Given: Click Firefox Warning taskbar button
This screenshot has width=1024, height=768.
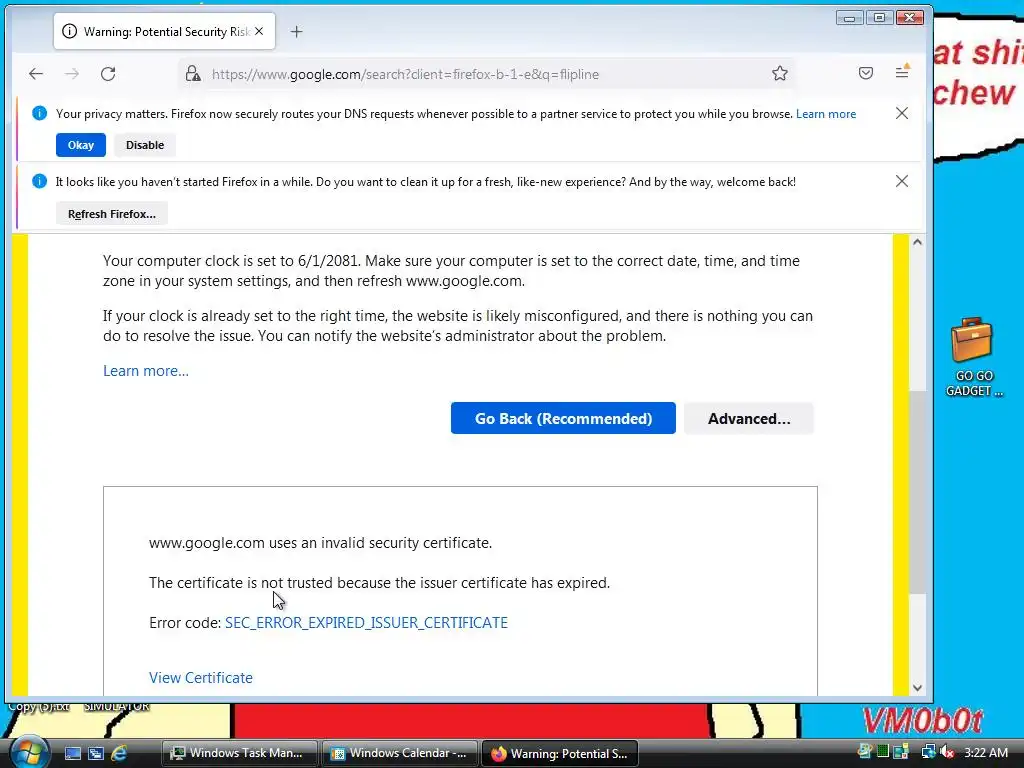Looking at the screenshot, I should (560, 754).
